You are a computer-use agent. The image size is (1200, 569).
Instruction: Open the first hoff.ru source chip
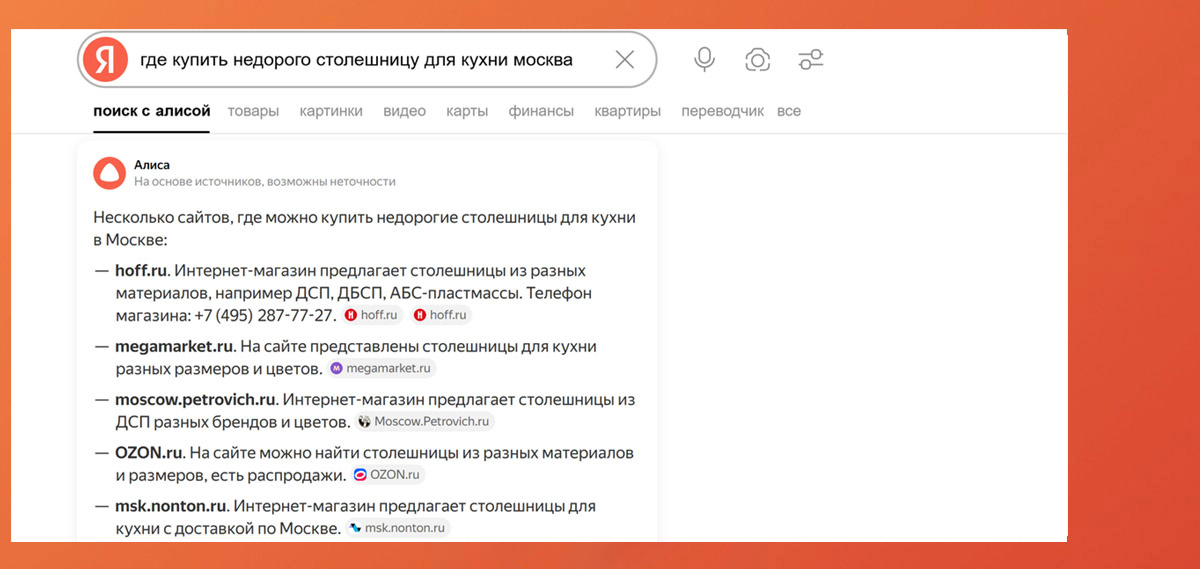[372, 315]
